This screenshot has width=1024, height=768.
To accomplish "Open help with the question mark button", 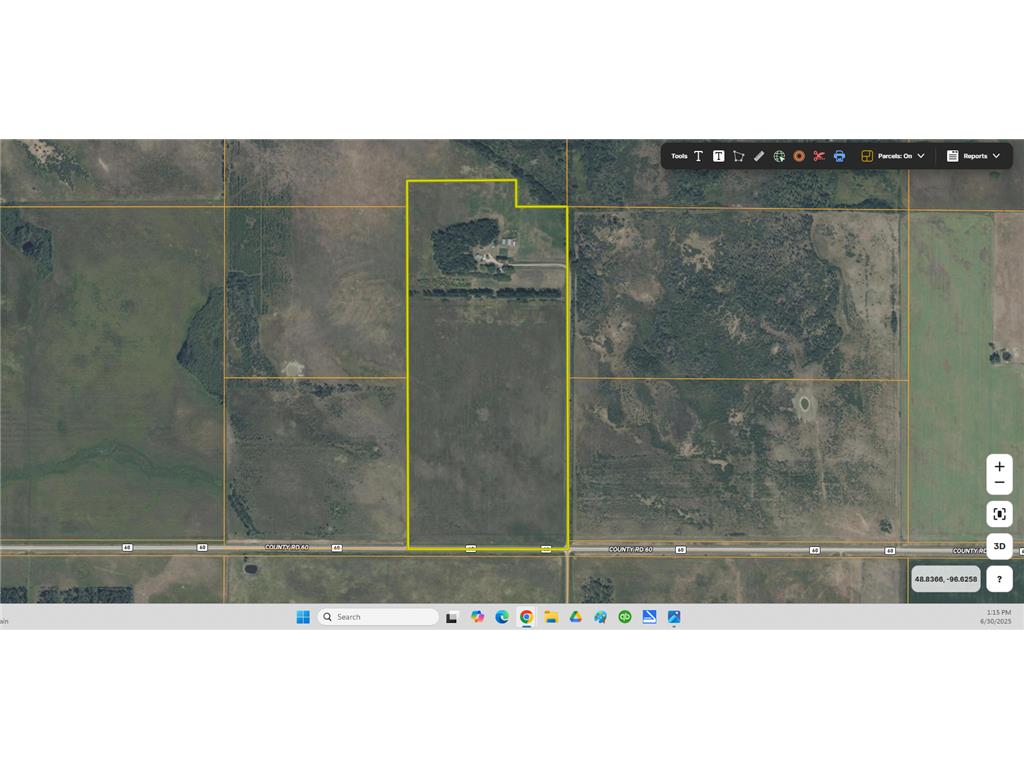I will pos(999,579).
